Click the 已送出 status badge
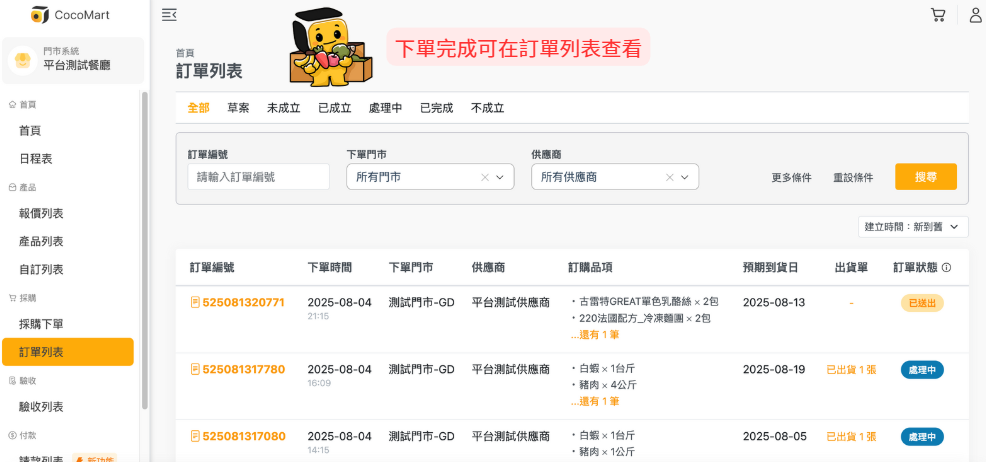This screenshot has height=462, width=986. (x=922, y=303)
